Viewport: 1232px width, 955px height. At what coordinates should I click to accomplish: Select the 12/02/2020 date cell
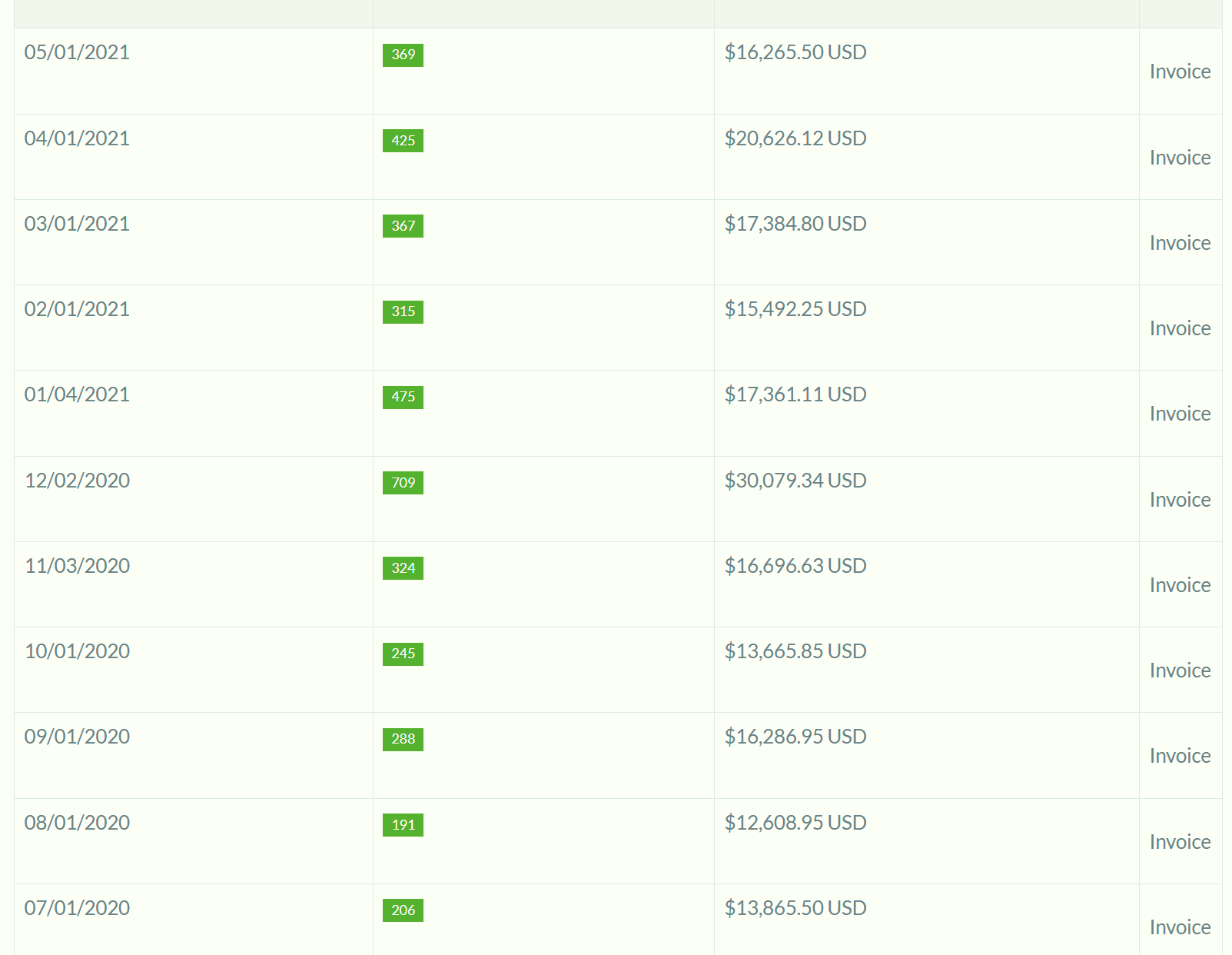[x=77, y=481]
